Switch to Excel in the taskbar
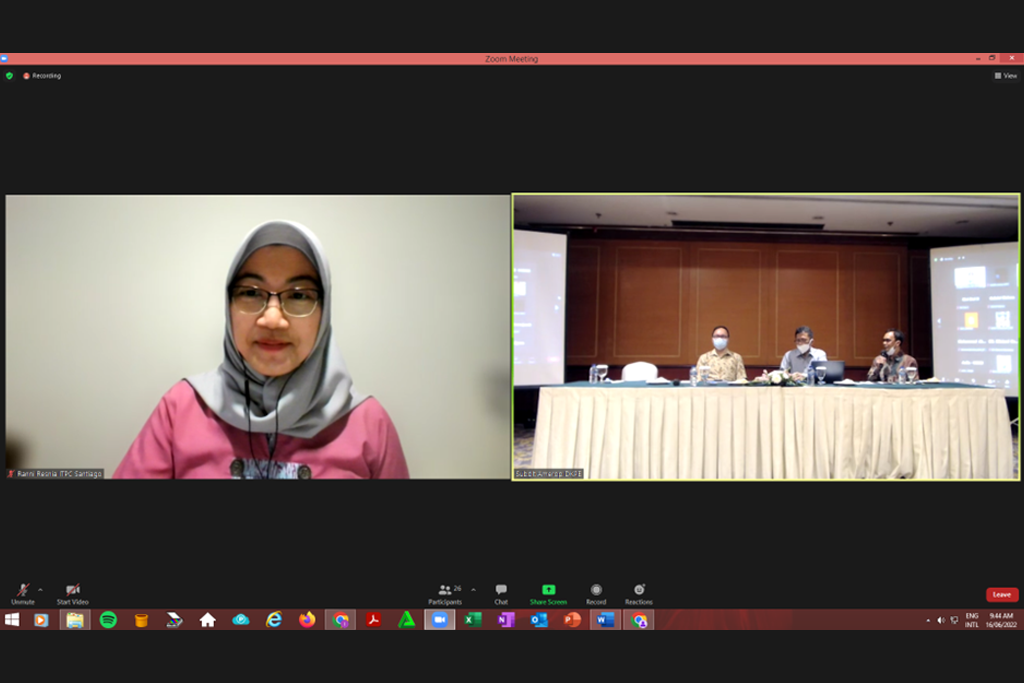1024x683 pixels. (x=472, y=620)
